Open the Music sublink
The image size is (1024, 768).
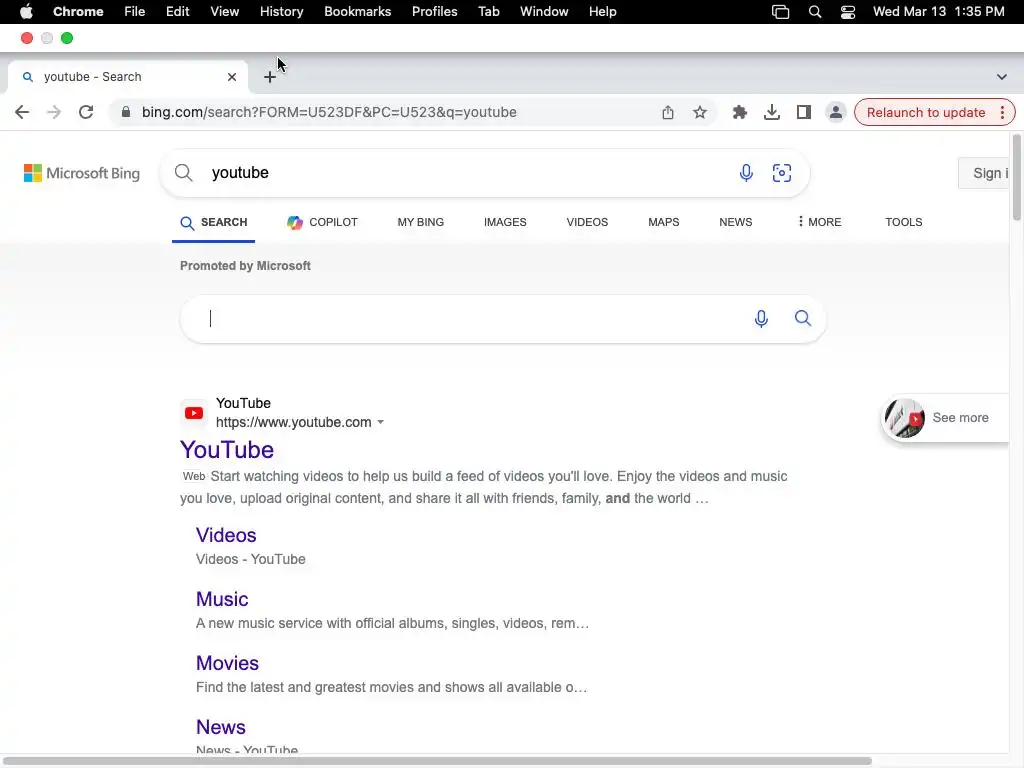click(222, 599)
